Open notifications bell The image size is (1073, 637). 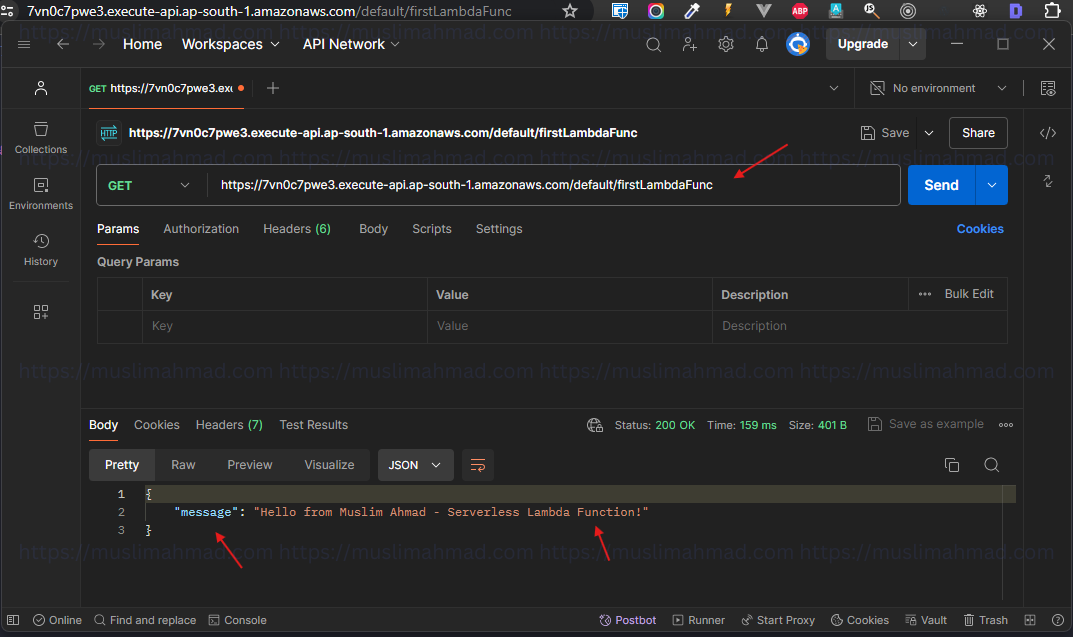761,44
